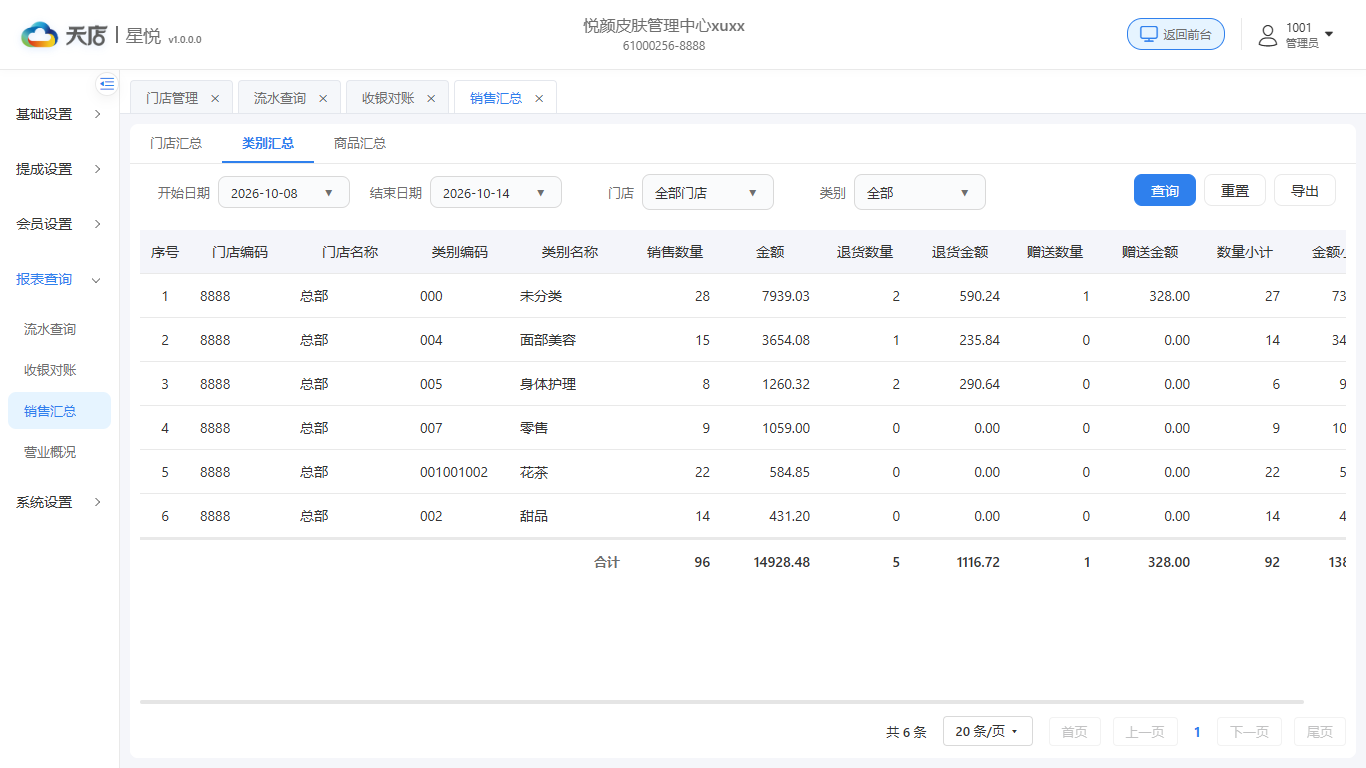The height and width of the screenshot is (768, 1366).
Task: Open 流水查询 in the sidebar
Action: pyautogui.click(x=59, y=329)
